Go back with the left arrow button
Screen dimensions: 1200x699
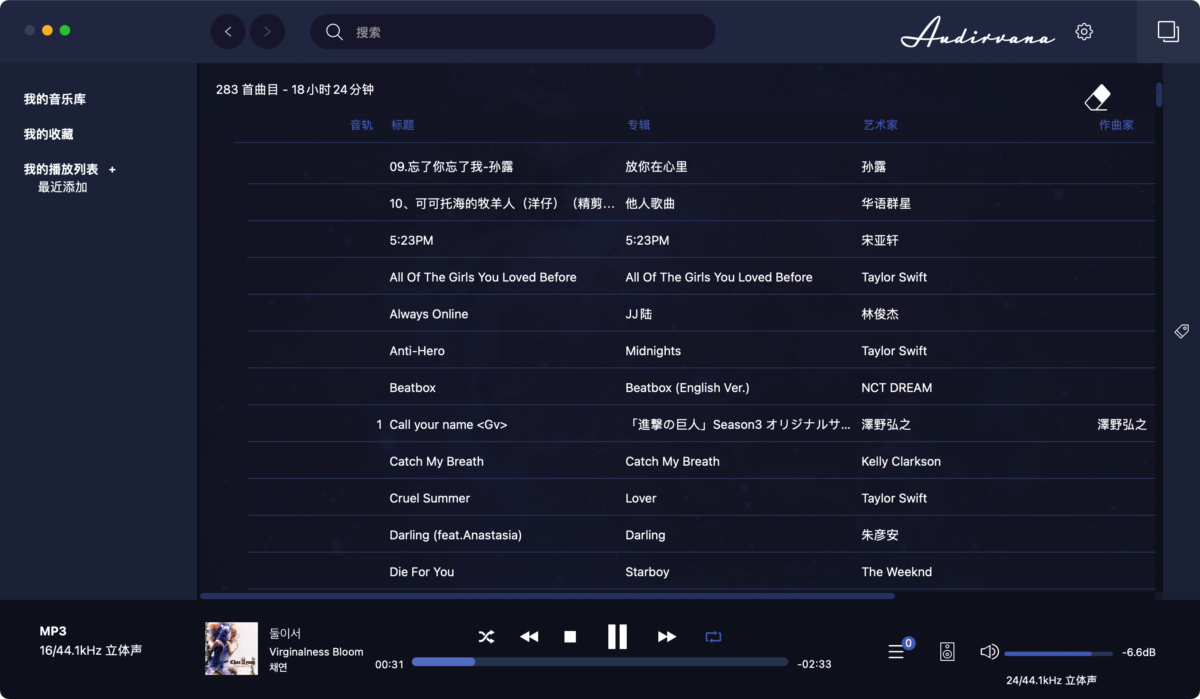(228, 32)
